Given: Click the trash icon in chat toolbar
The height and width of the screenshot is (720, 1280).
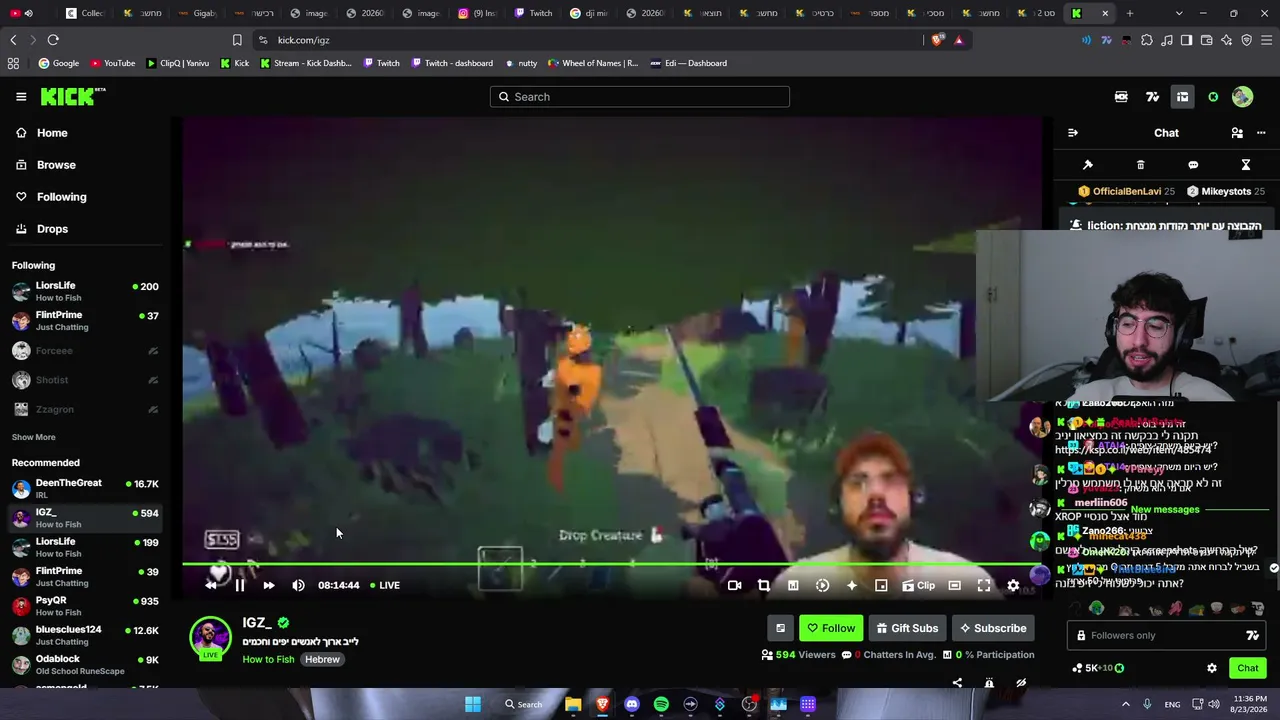Looking at the screenshot, I should (x=1140, y=165).
